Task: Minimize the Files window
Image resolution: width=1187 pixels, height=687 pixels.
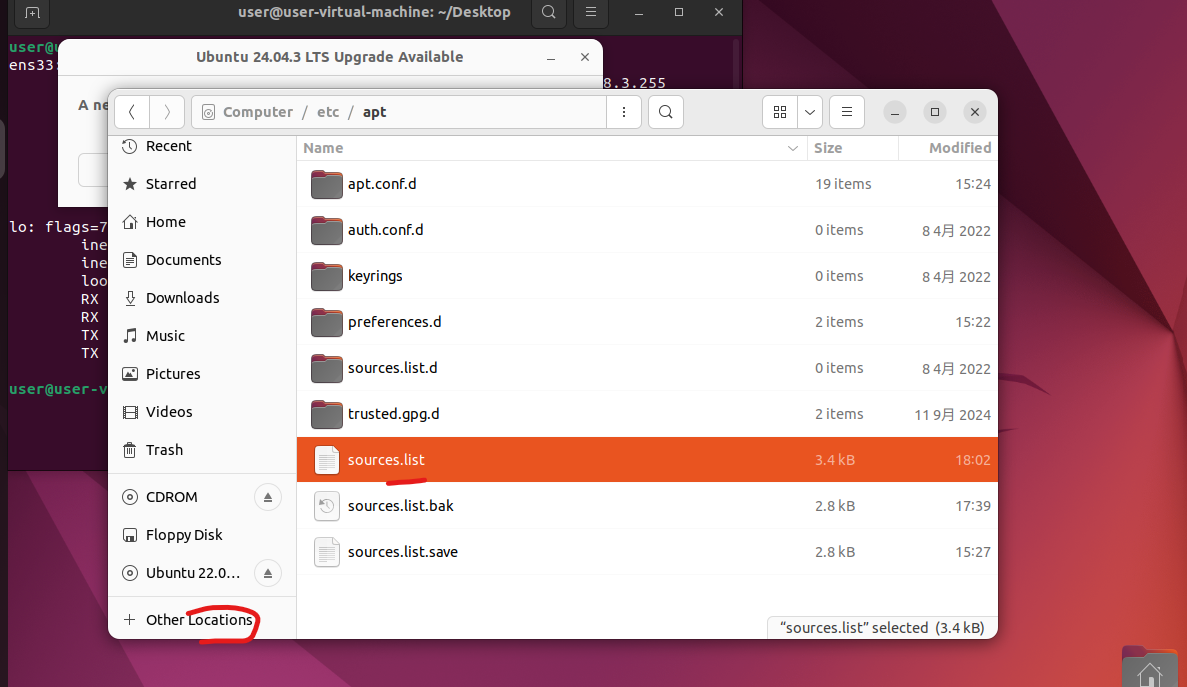Action: pyautogui.click(x=894, y=112)
